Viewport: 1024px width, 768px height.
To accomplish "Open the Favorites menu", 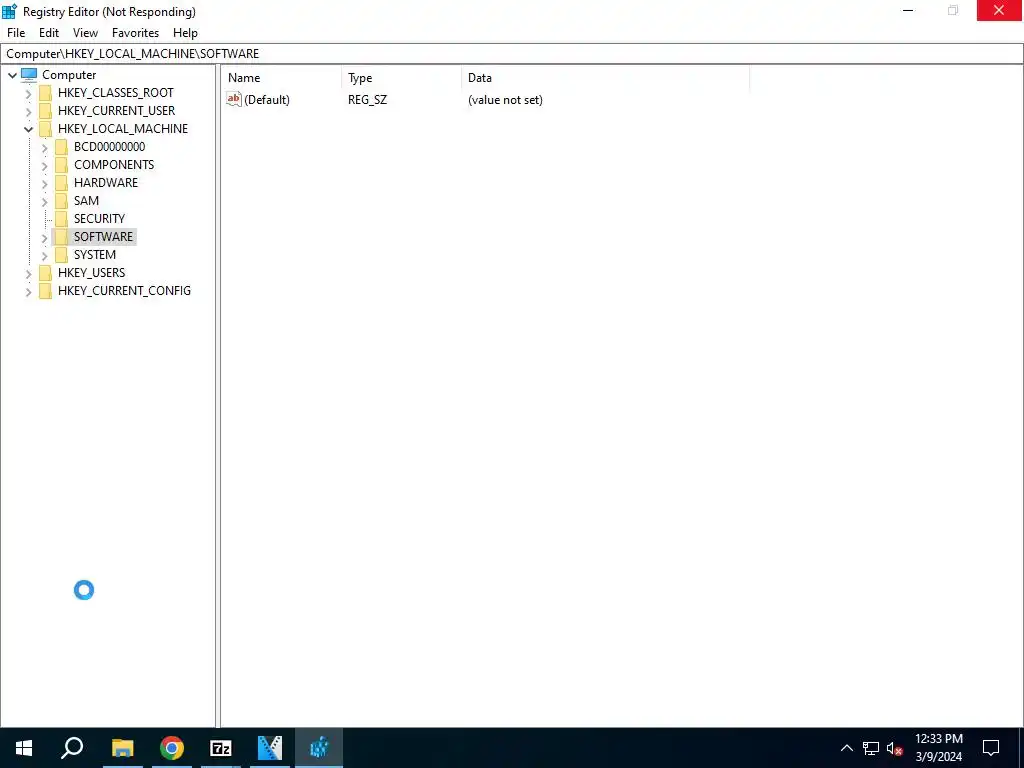I will click(x=135, y=33).
